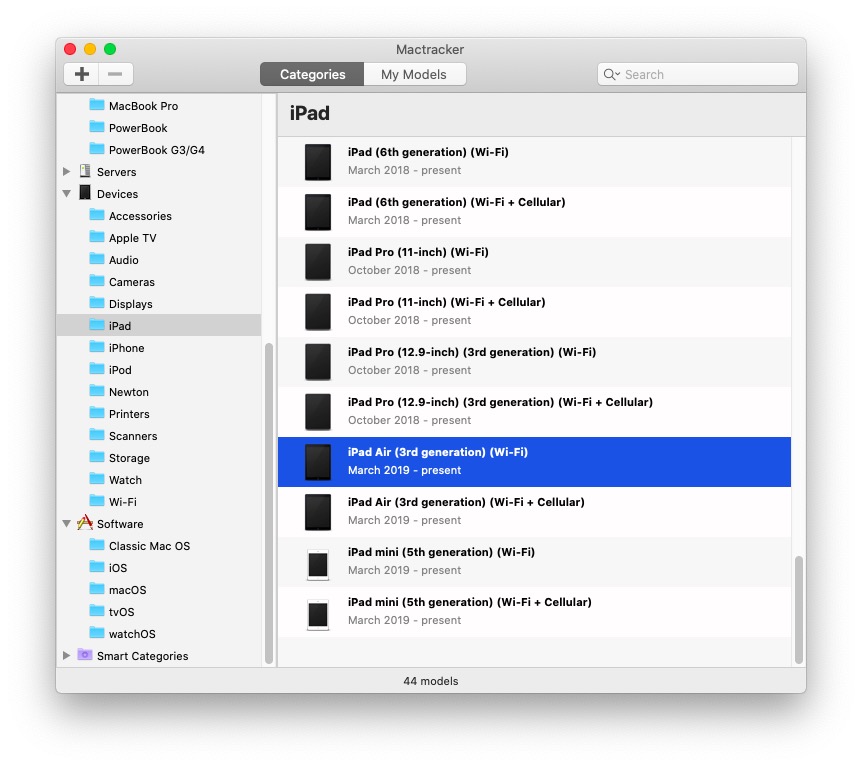
Task: Click the Devices iPad-shaped icon
Action: (85, 192)
